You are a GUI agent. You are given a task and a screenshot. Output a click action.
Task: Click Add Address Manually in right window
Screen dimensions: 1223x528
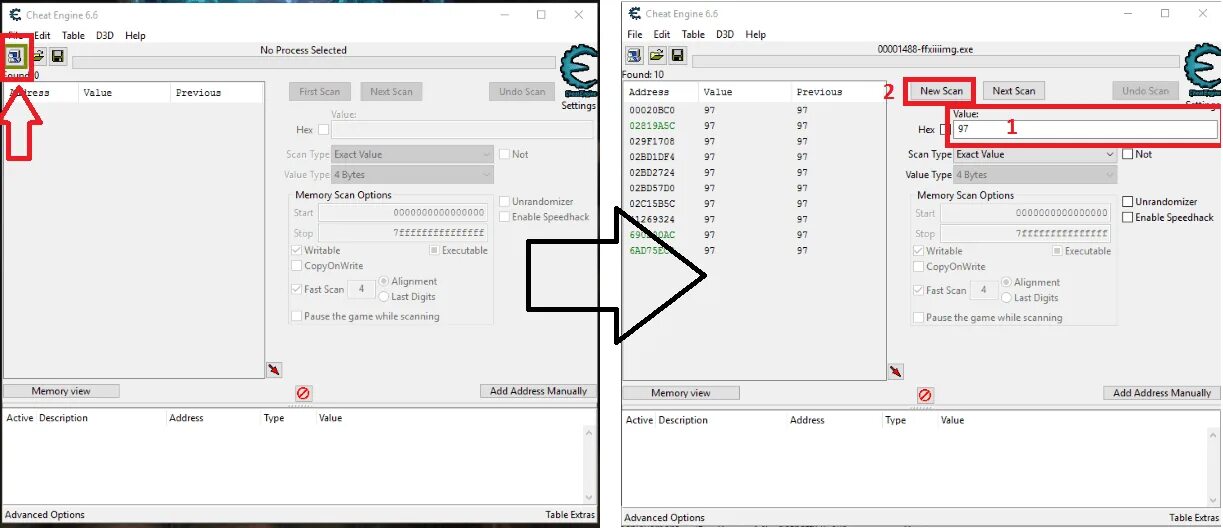[1162, 393]
